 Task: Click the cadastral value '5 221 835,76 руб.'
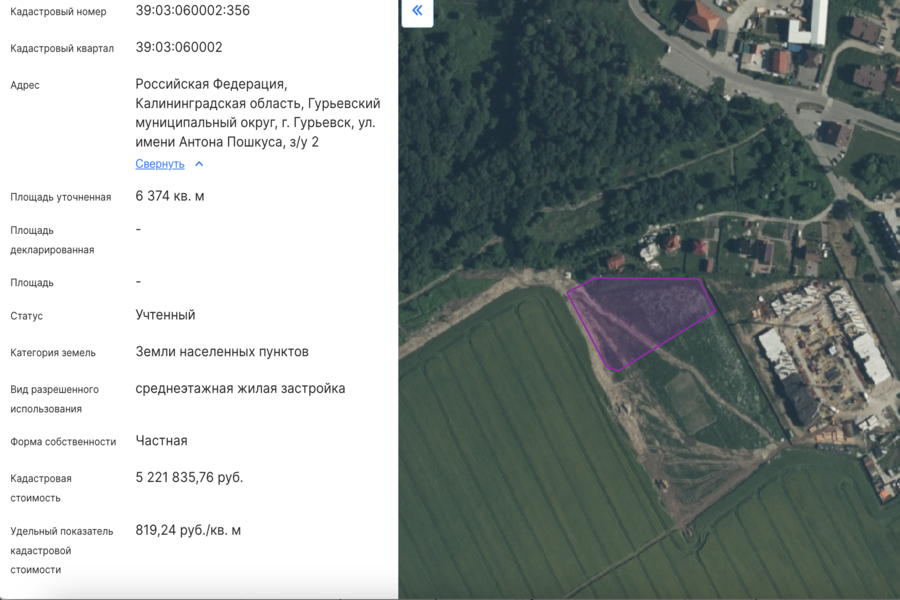tap(189, 477)
